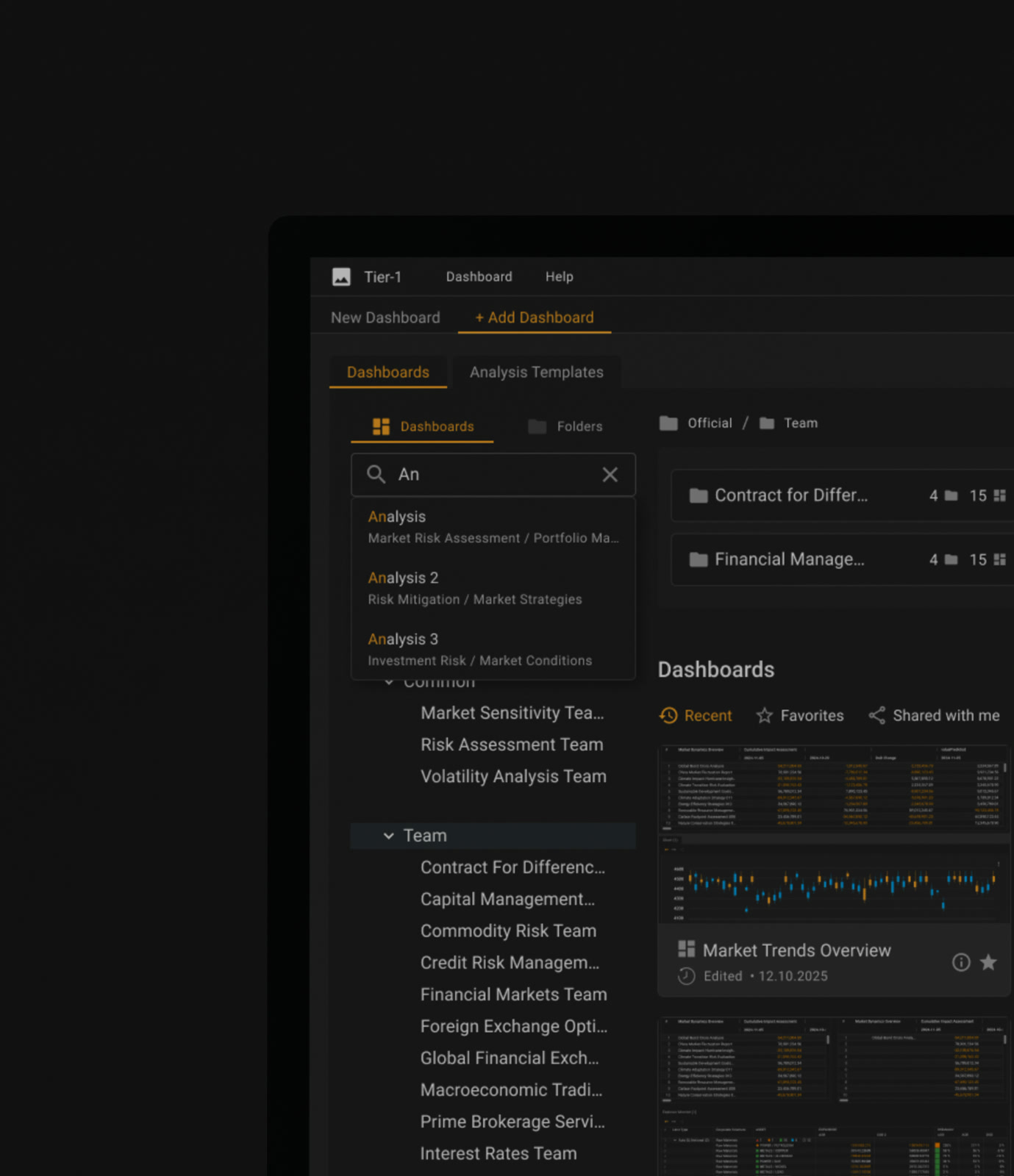Image resolution: width=1014 pixels, height=1176 pixels.
Task: Click dashboard count icon on Financial Manage card
Action: (x=999, y=559)
